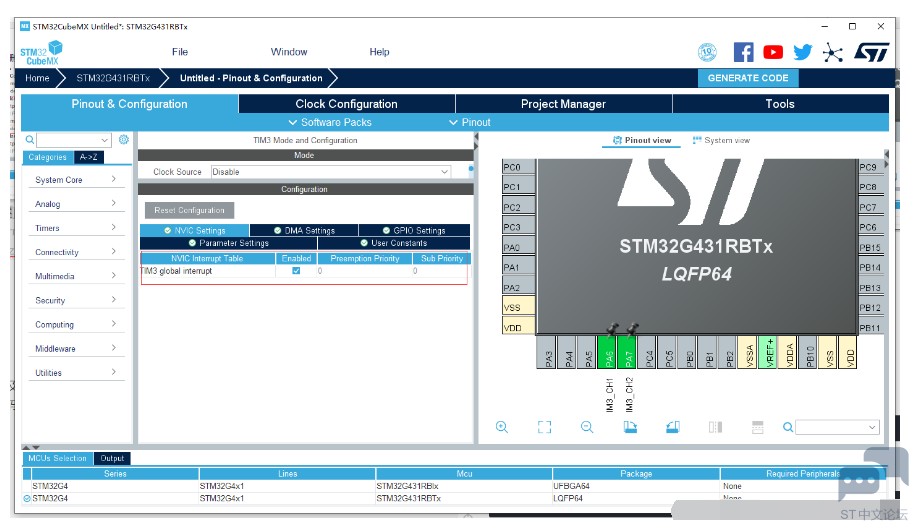The height and width of the screenshot is (530, 917).
Task: Click the GENERATE CODE button
Action: point(748,78)
